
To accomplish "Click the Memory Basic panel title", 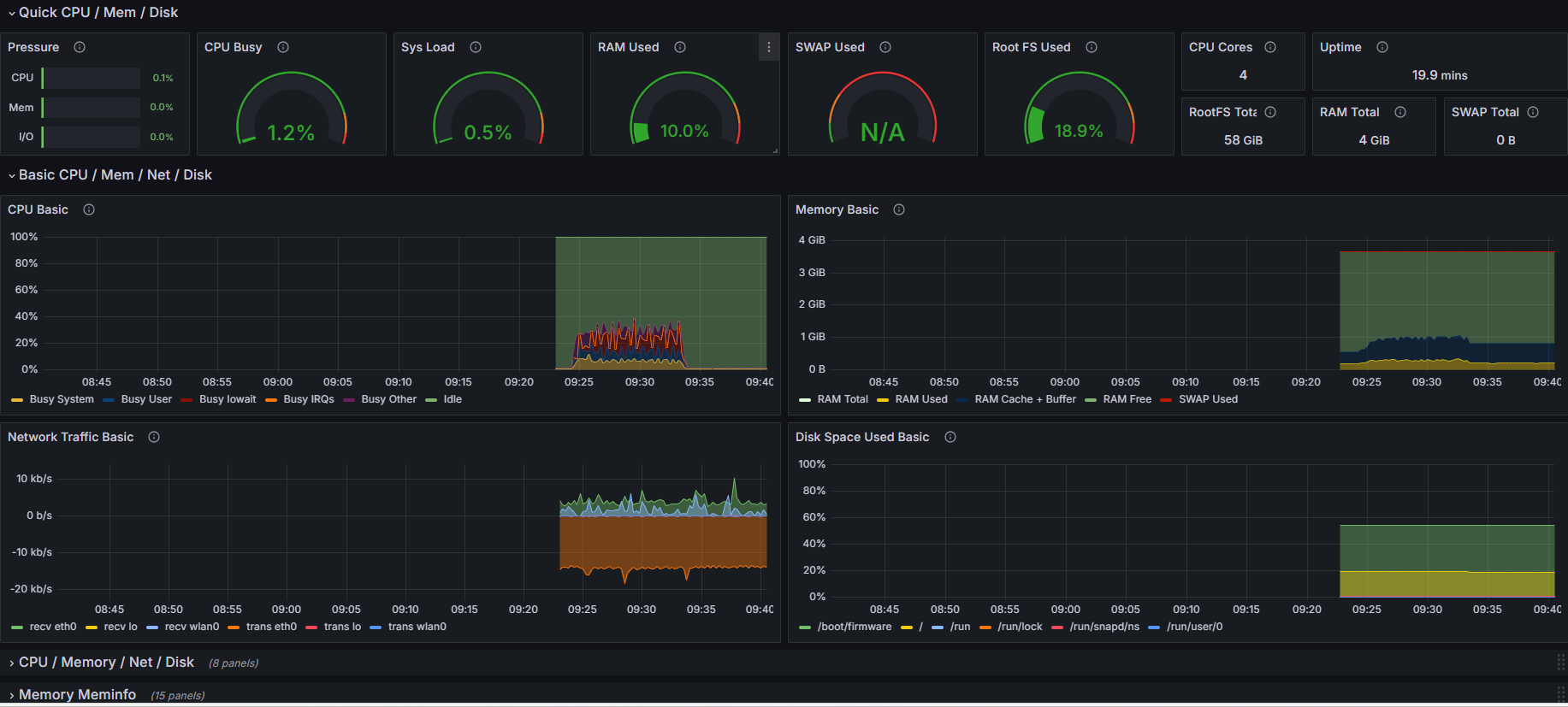I will pyautogui.click(x=837, y=209).
